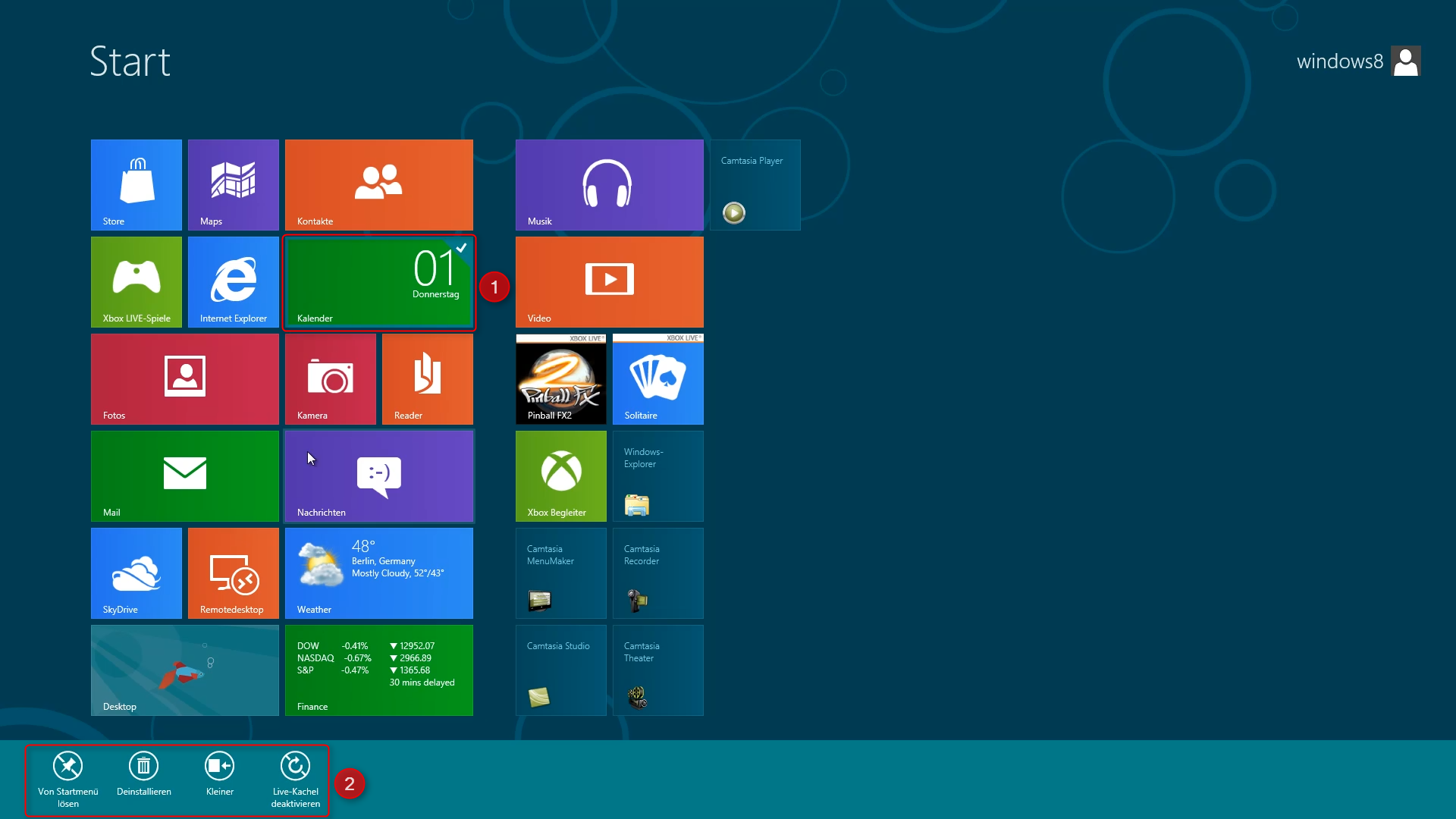Open the Fotos tile

[x=185, y=379]
